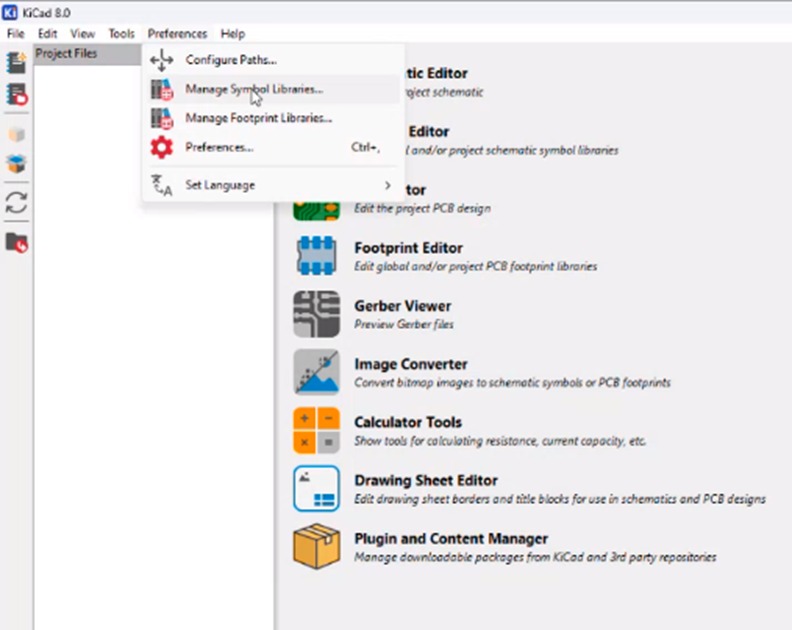Open the Gerber Viewer icon
Image resolution: width=792 pixels, height=630 pixels.
(316, 314)
